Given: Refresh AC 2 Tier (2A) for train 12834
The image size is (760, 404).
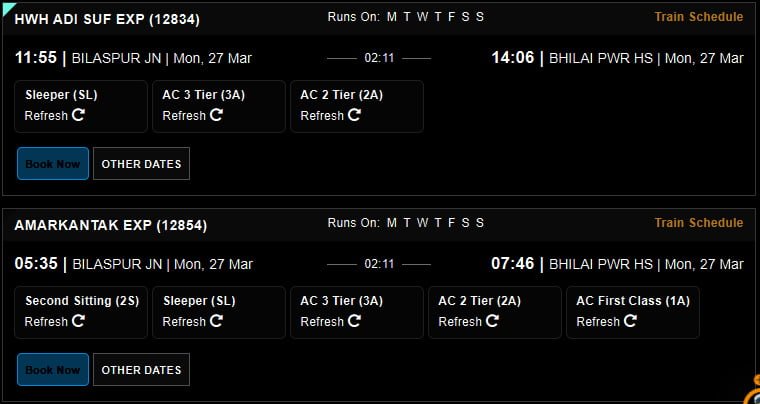Looking at the screenshot, I should [x=331, y=115].
